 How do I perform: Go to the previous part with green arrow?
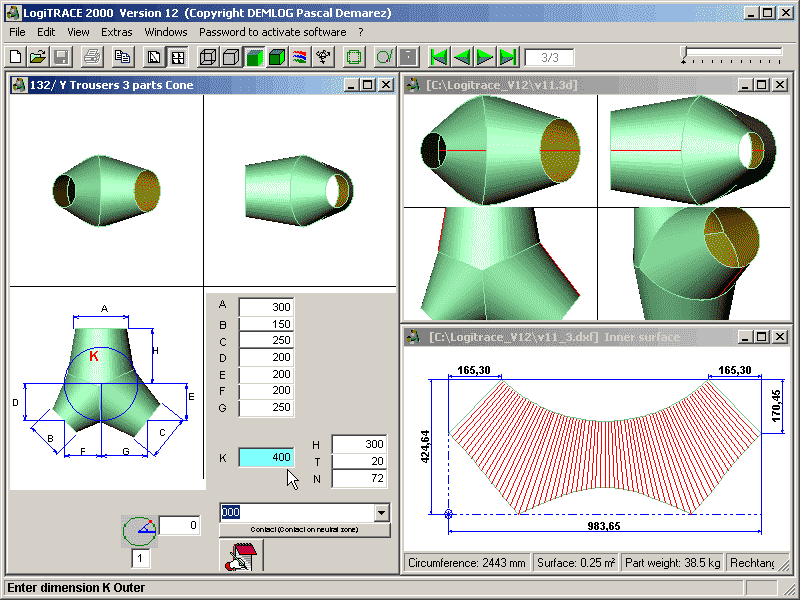(462, 57)
